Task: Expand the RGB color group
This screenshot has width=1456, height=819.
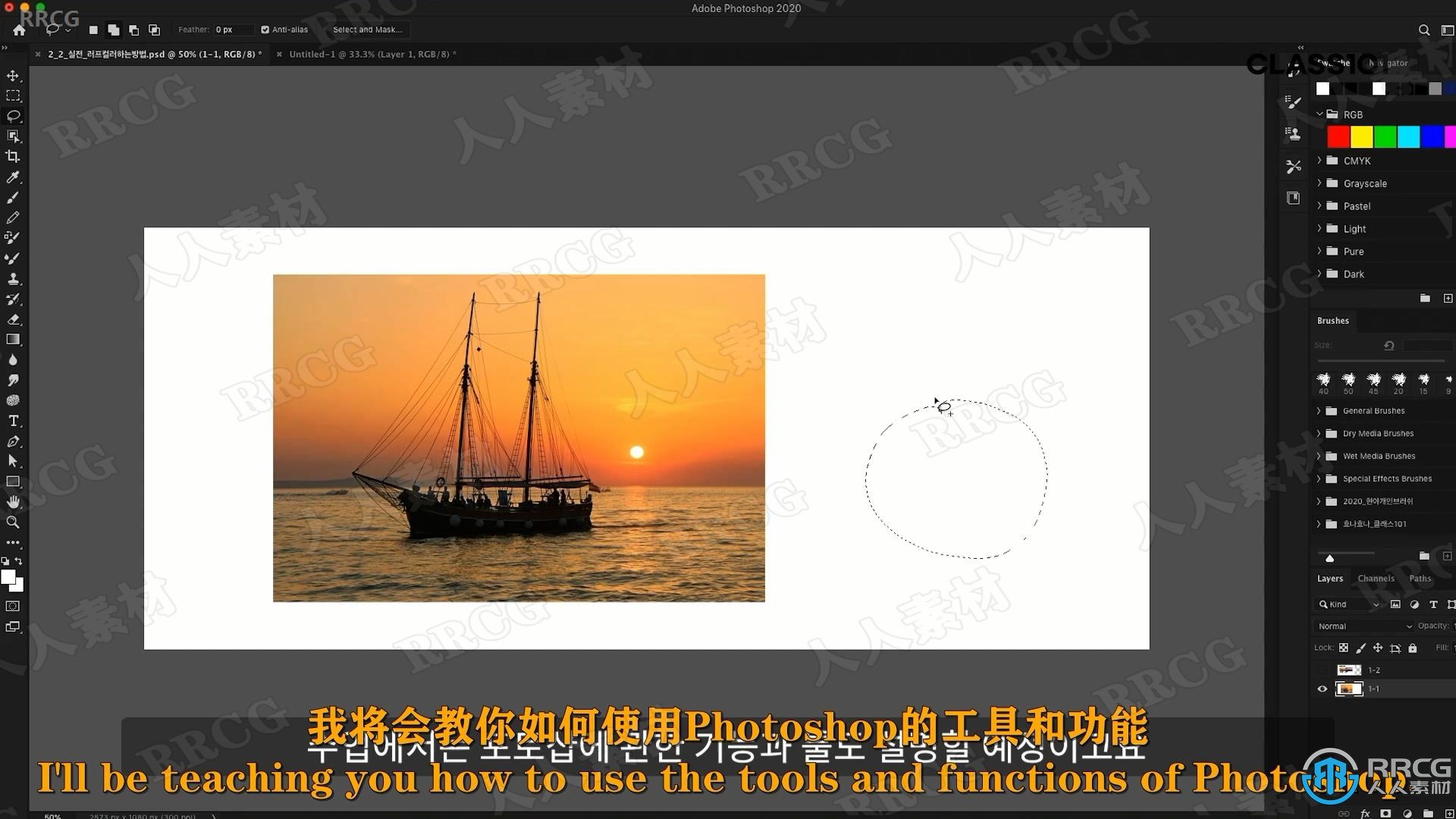Action: [x=1321, y=114]
